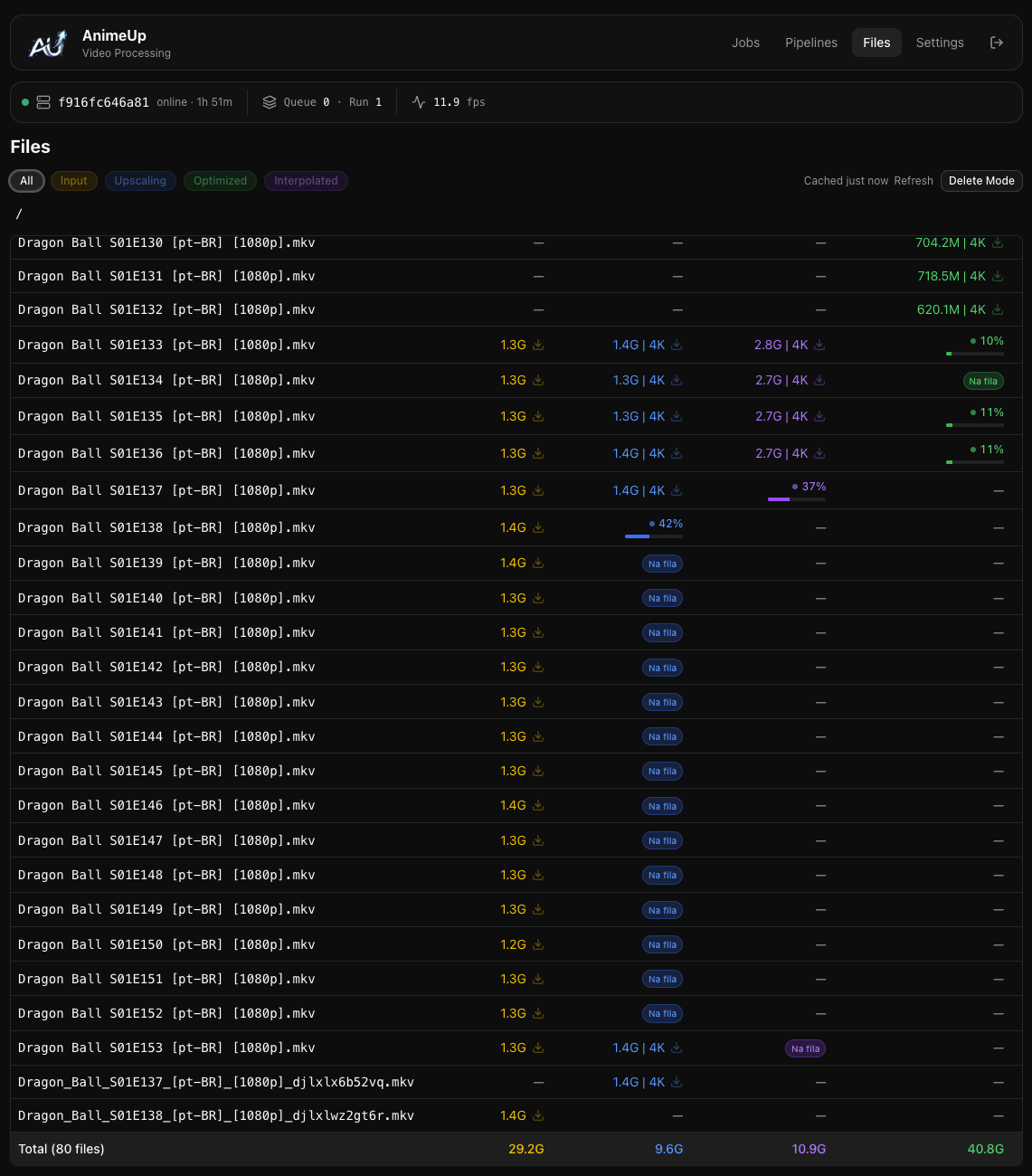Screen dimensions: 1032x1176
Task: Download upscaled 1.4G file of S01E133
Action: point(677,345)
